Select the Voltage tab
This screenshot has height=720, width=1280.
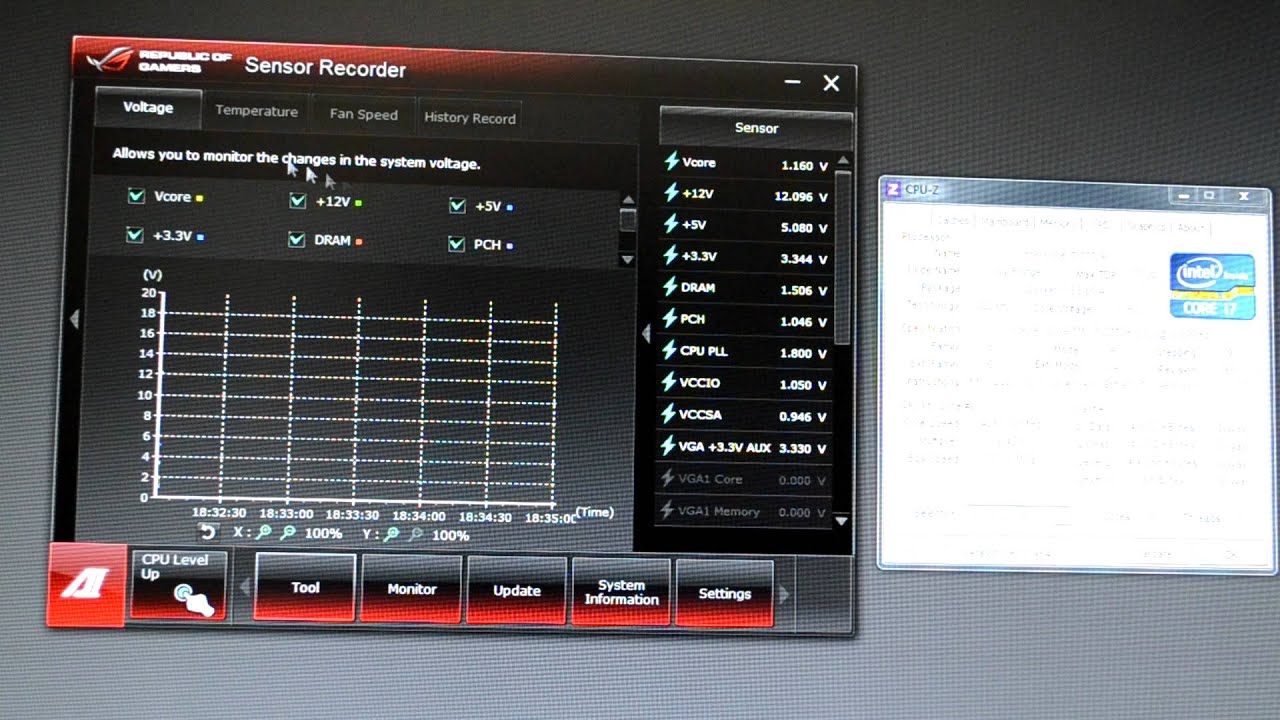click(x=148, y=107)
